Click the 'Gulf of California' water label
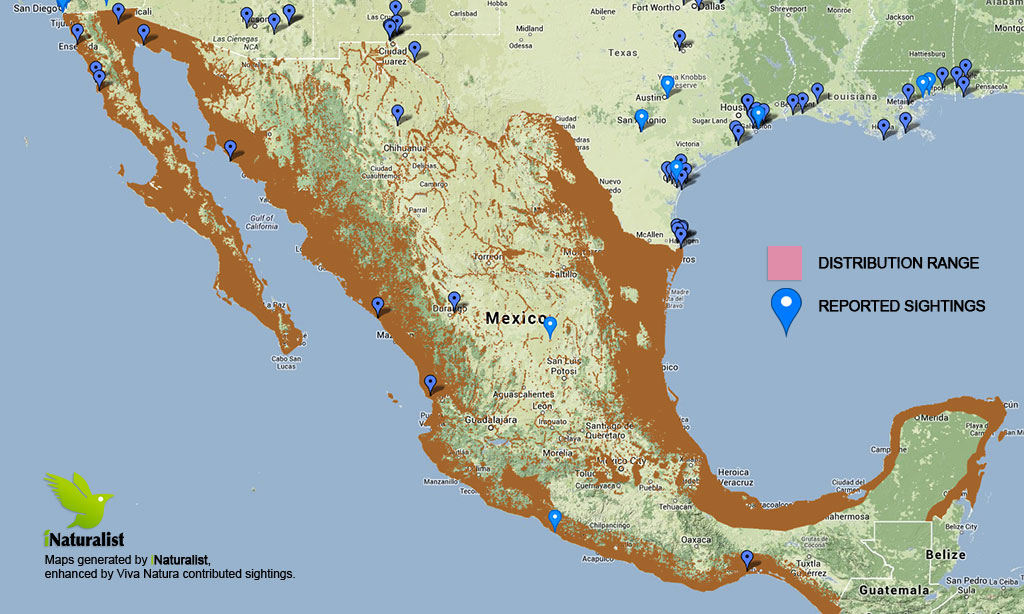 [x=261, y=222]
